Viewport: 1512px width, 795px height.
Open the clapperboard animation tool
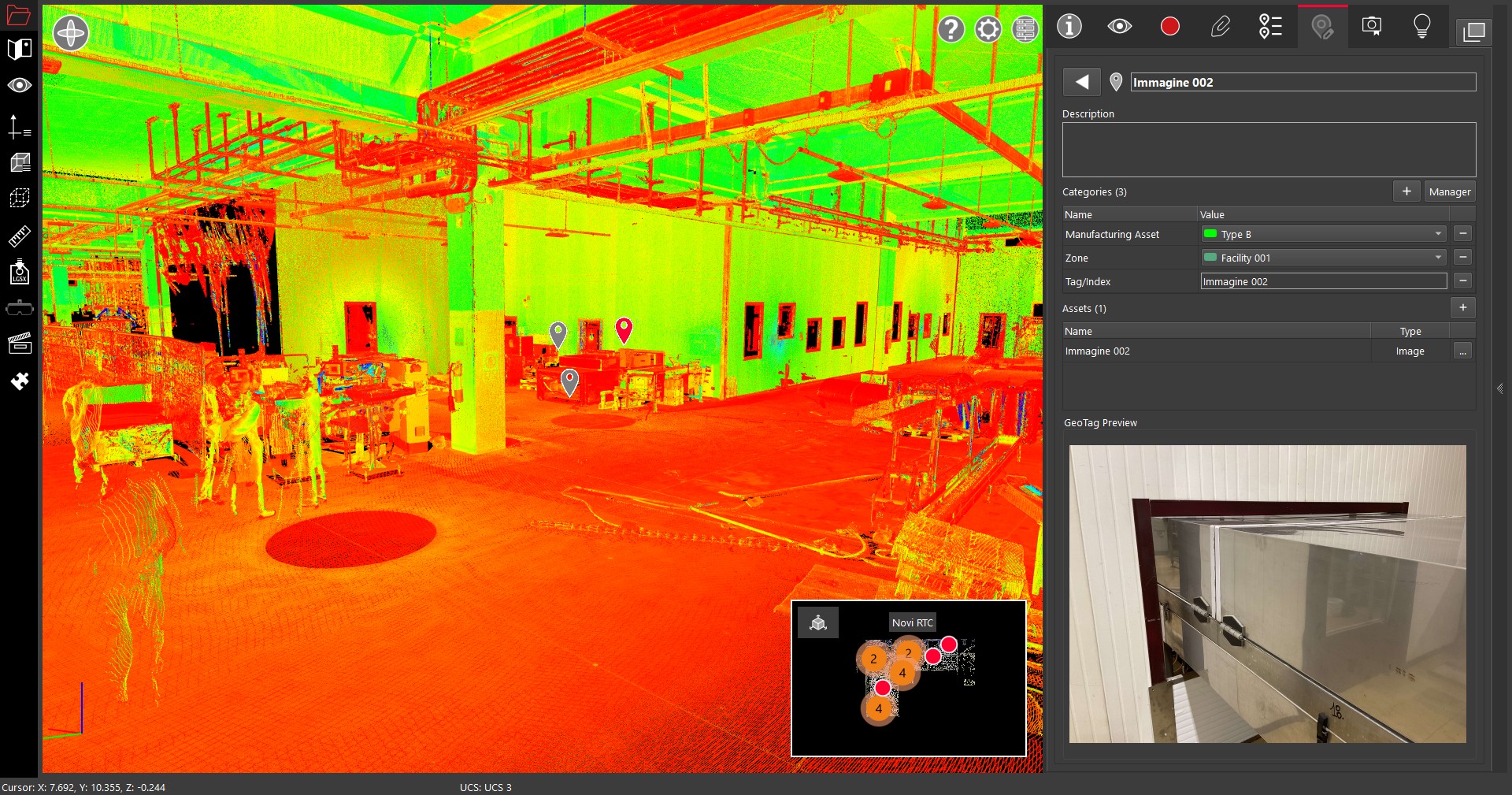coord(19,344)
